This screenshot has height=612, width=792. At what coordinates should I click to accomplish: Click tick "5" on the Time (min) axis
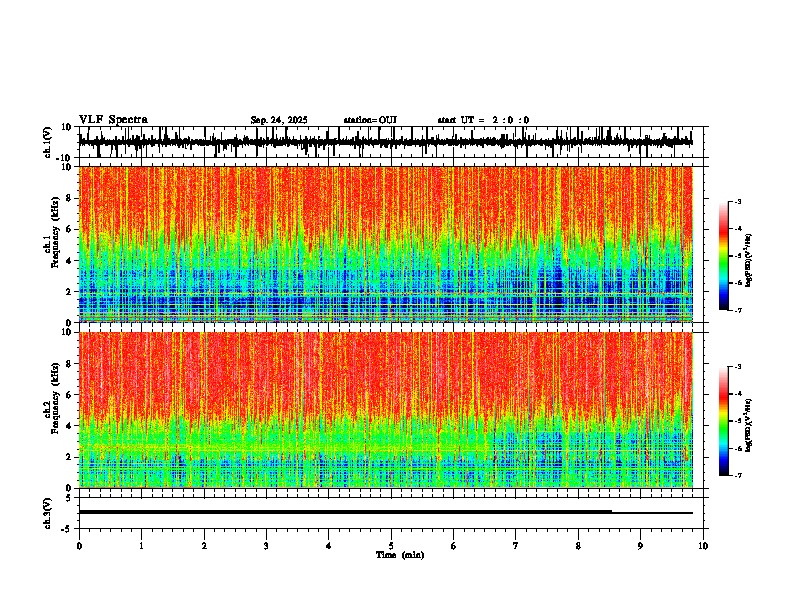(x=391, y=546)
